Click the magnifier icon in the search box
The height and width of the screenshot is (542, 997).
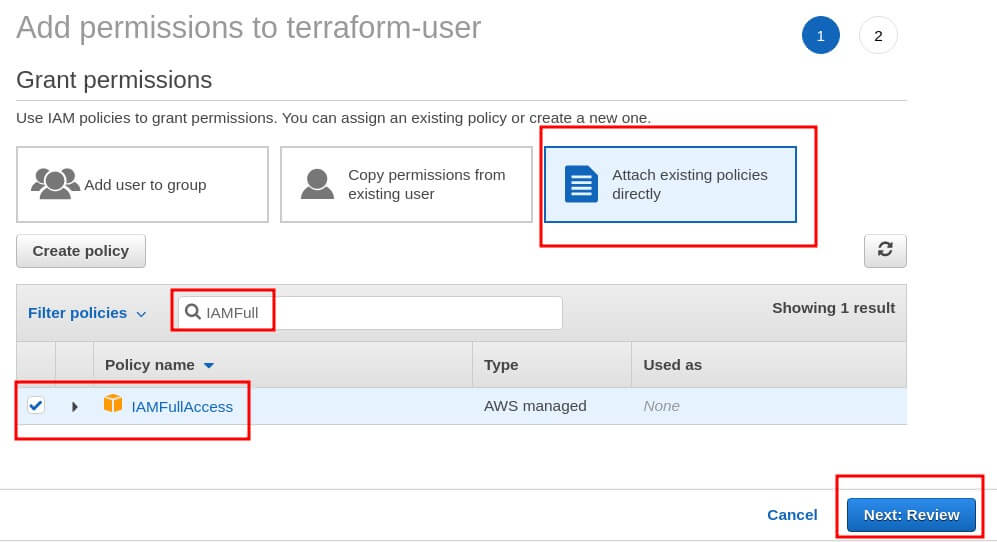coord(193,312)
